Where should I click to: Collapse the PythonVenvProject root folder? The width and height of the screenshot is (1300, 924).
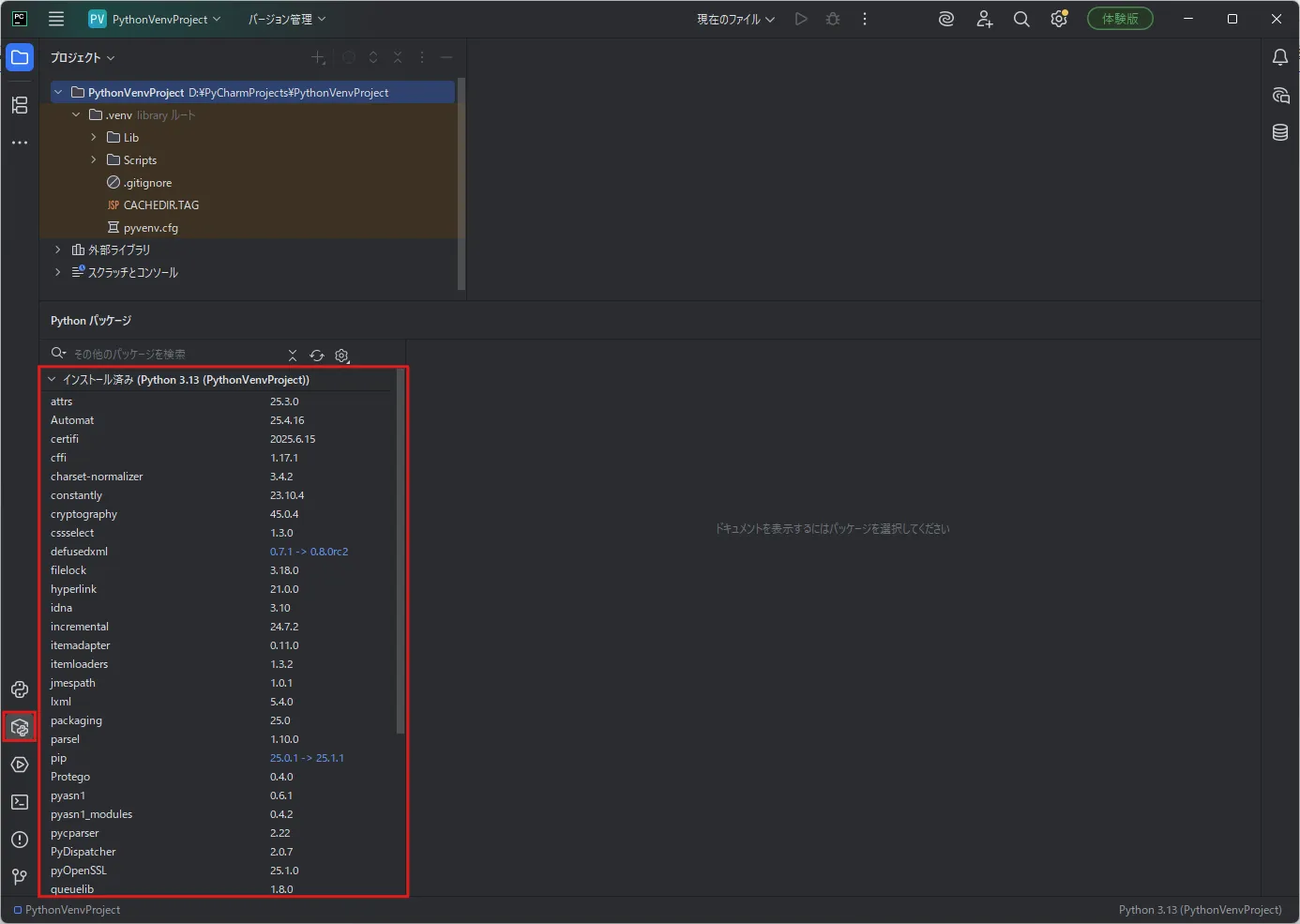click(58, 92)
